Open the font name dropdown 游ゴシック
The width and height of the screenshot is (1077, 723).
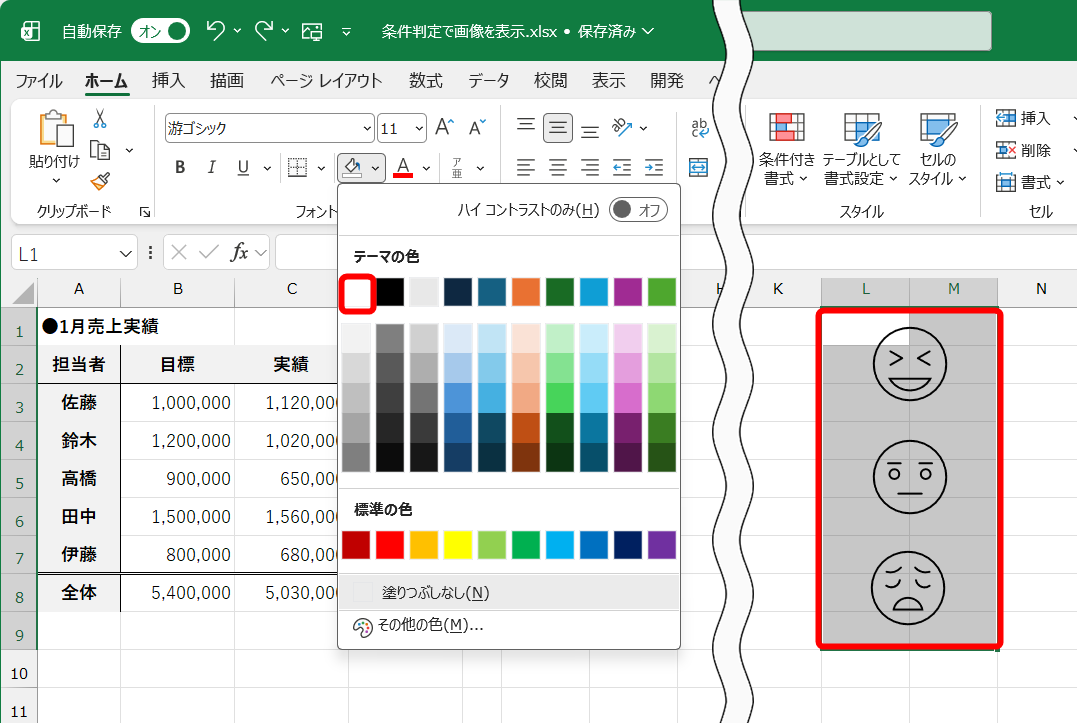[x=367, y=128]
